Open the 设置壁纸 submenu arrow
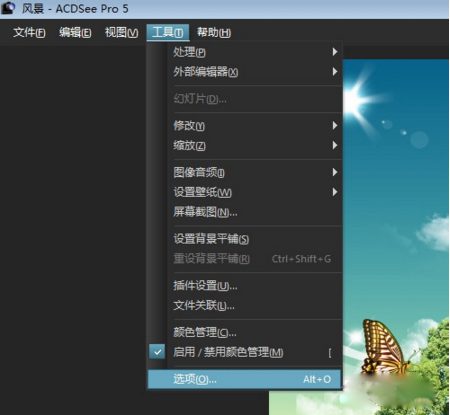 (335, 192)
